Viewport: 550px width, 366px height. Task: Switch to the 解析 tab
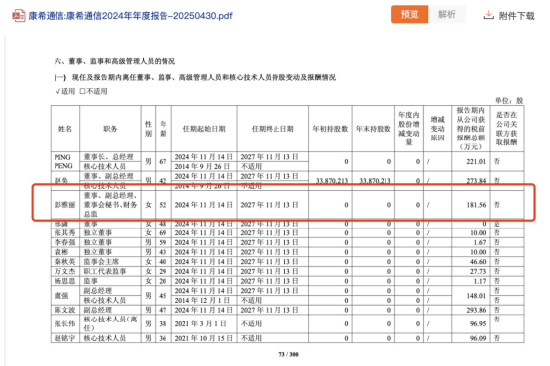[447, 14]
